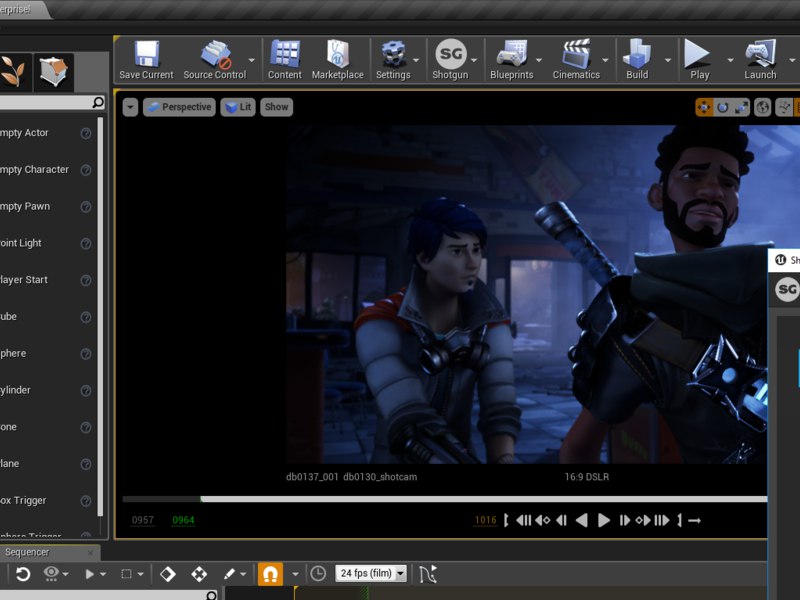Open the Sequencer pencil auto-key dropdown
The image size is (800, 600).
click(235, 574)
